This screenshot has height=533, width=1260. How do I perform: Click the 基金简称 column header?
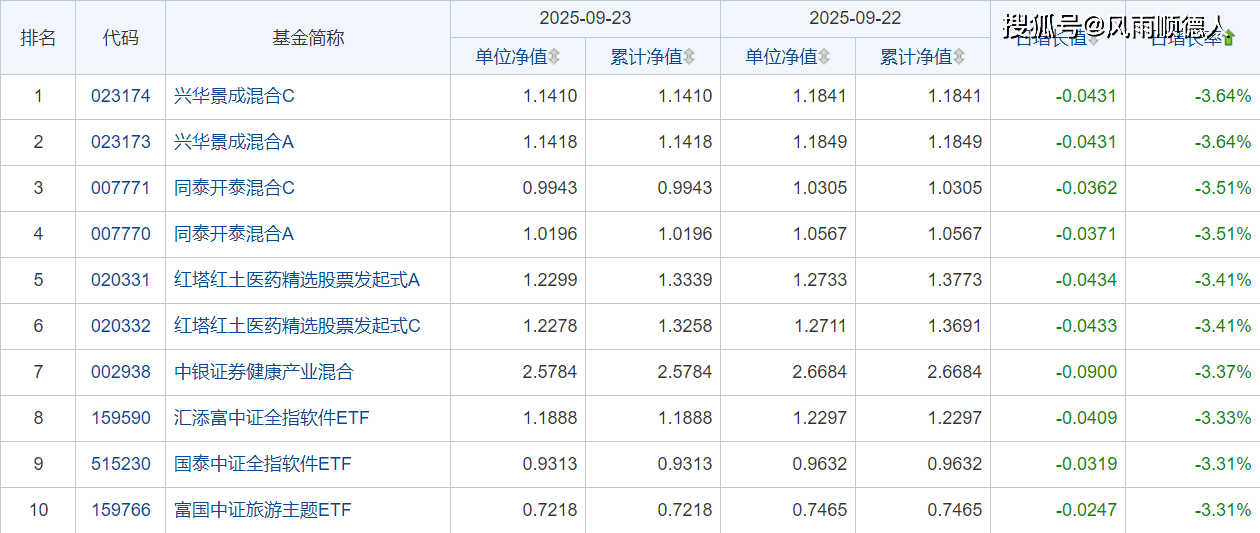click(x=308, y=37)
